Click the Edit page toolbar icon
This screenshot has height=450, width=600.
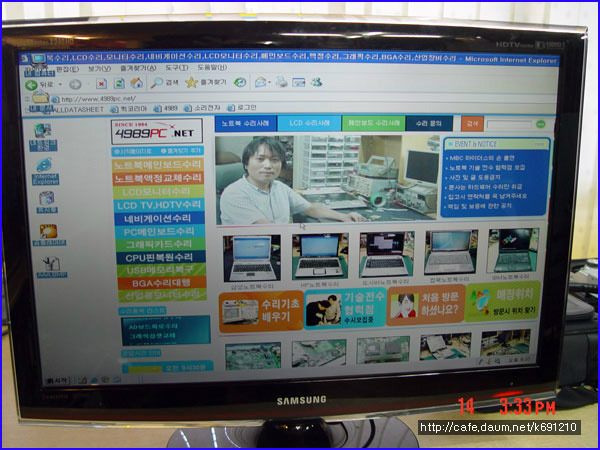298,82
